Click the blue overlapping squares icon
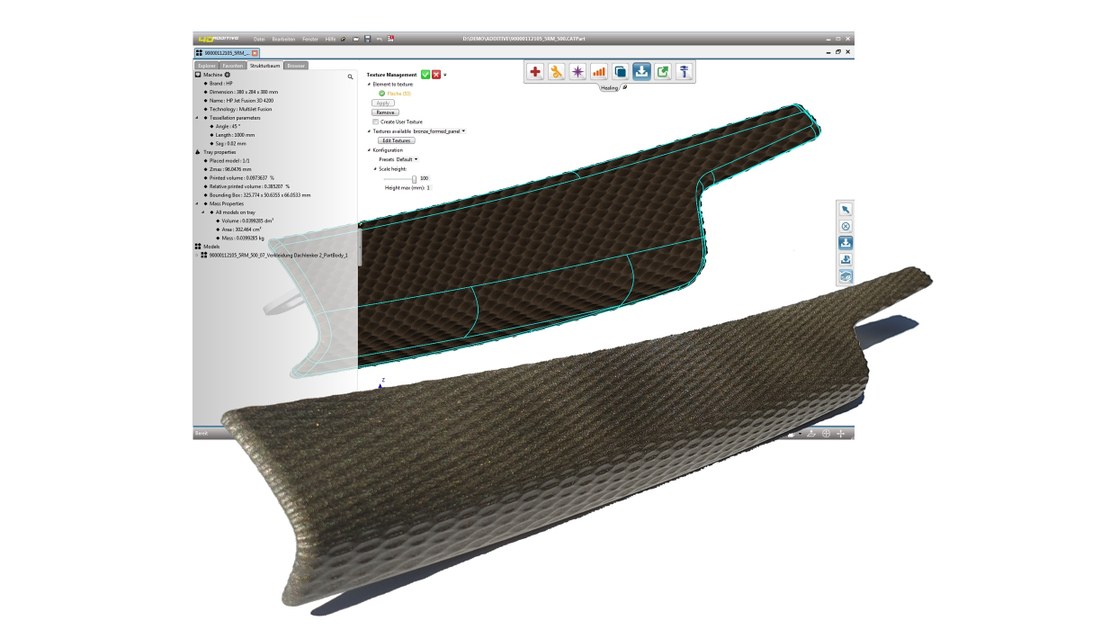Screen dimensions: 1119x630 click(x=620, y=71)
